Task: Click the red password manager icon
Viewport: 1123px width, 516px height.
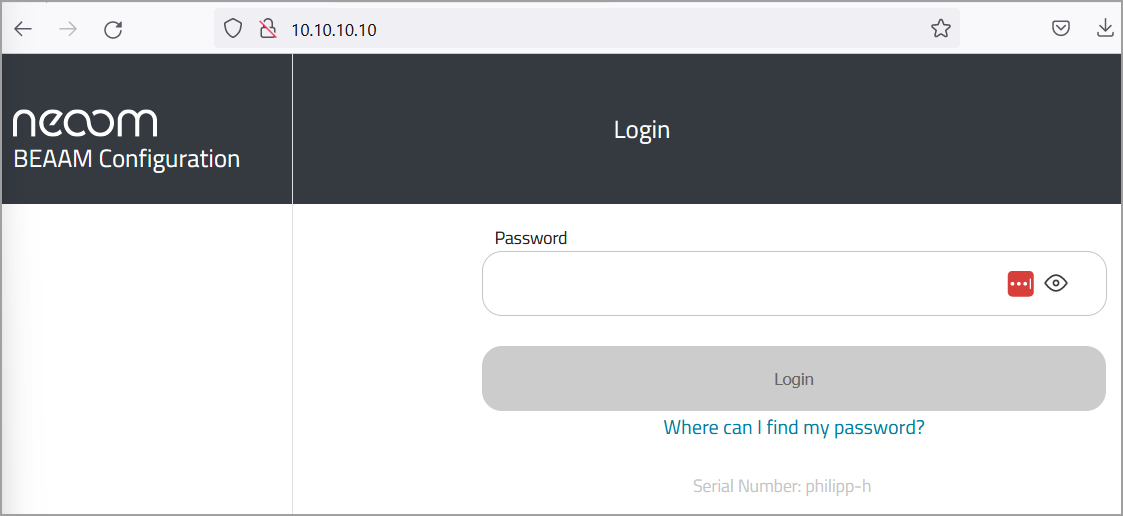Action: pos(1020,284)
